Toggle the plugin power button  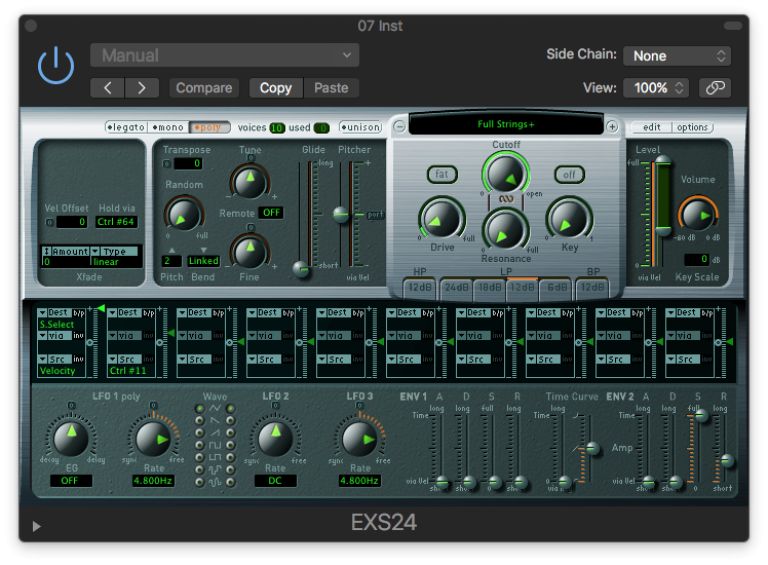tap(56, 65)
